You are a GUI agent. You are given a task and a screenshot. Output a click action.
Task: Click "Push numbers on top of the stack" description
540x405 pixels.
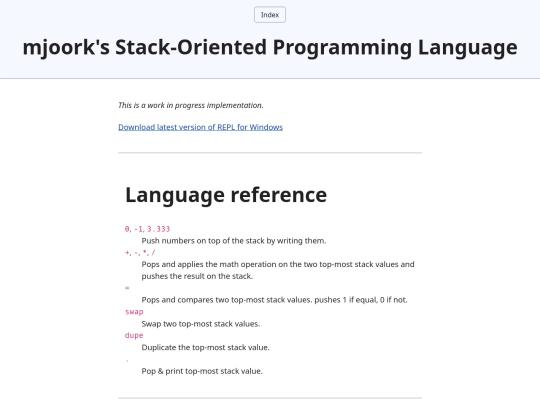coord(234,241)
